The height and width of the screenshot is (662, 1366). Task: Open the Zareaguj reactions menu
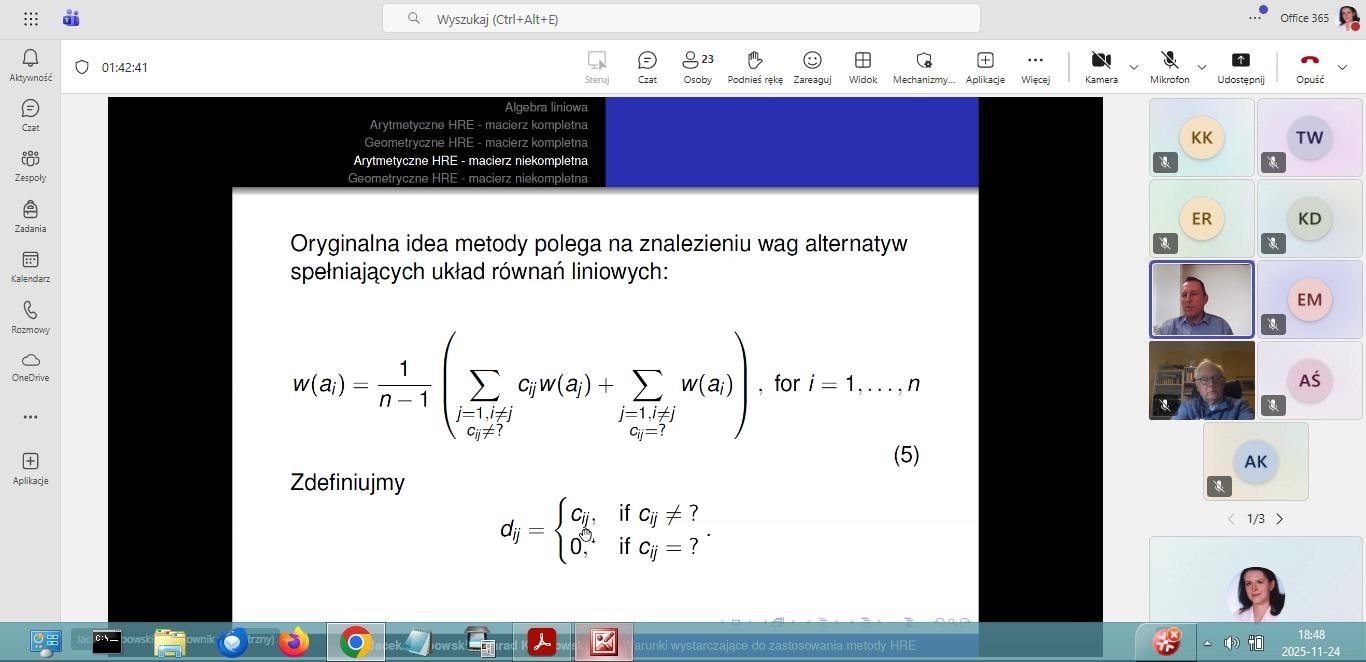tap(812, 67)
